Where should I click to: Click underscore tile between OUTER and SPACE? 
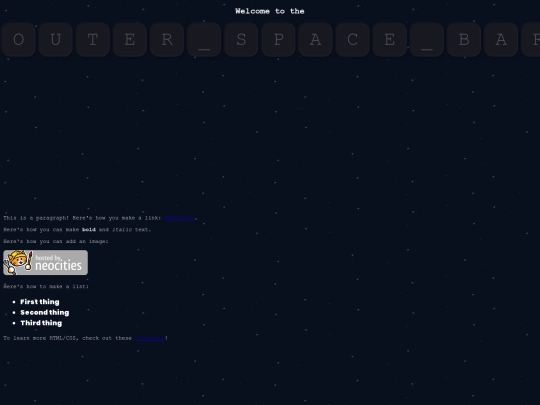click(x=204, y=40)
